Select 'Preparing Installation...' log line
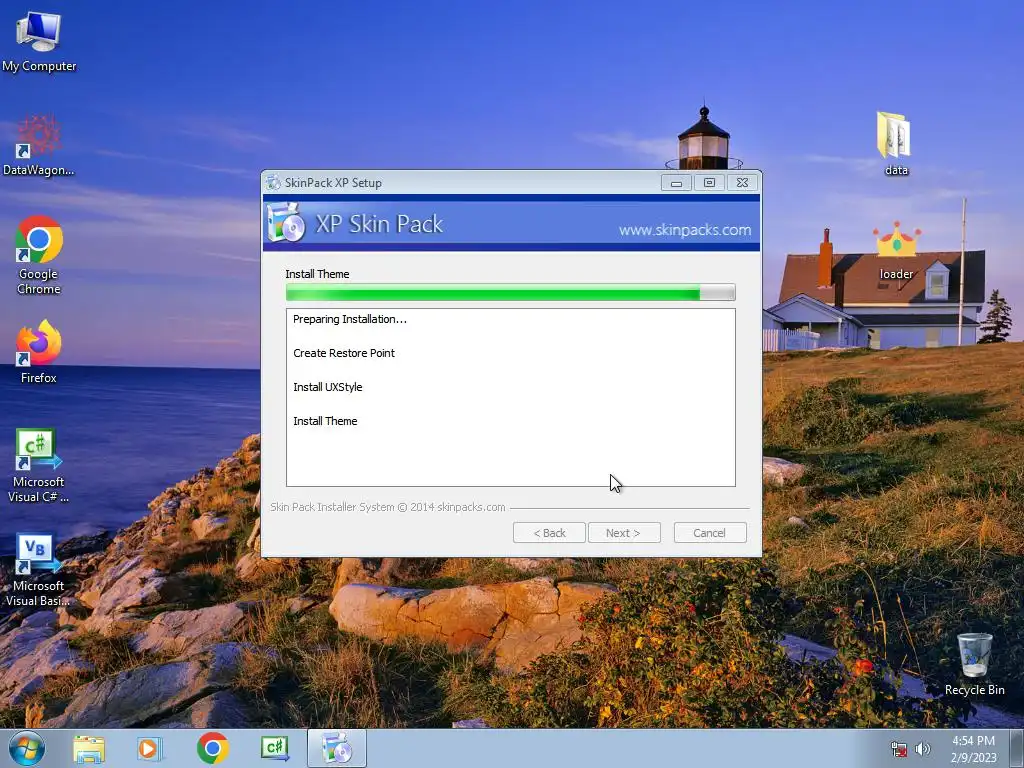Image resolution: width=1024 pixels, height=768 pixels. 349,319
